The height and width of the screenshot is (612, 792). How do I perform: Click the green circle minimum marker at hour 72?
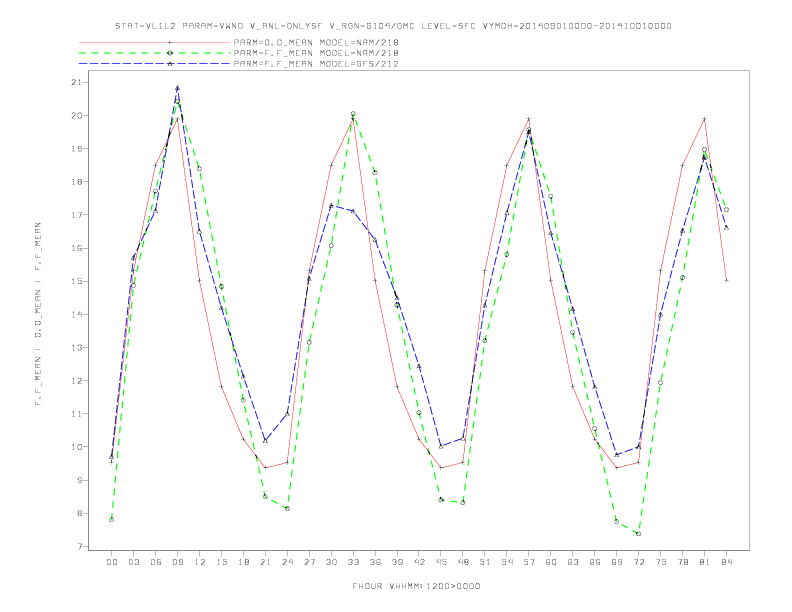[x=638, y=534]
